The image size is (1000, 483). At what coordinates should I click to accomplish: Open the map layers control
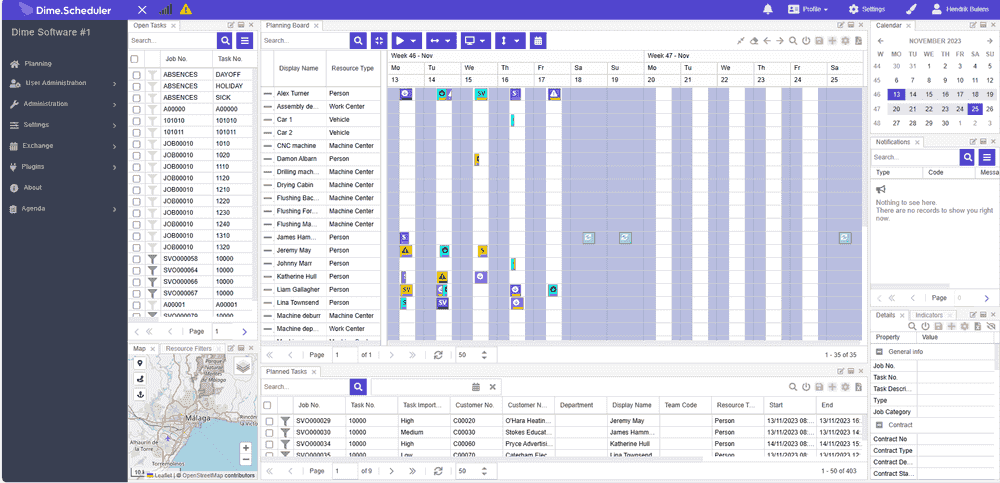coord(243,366)
